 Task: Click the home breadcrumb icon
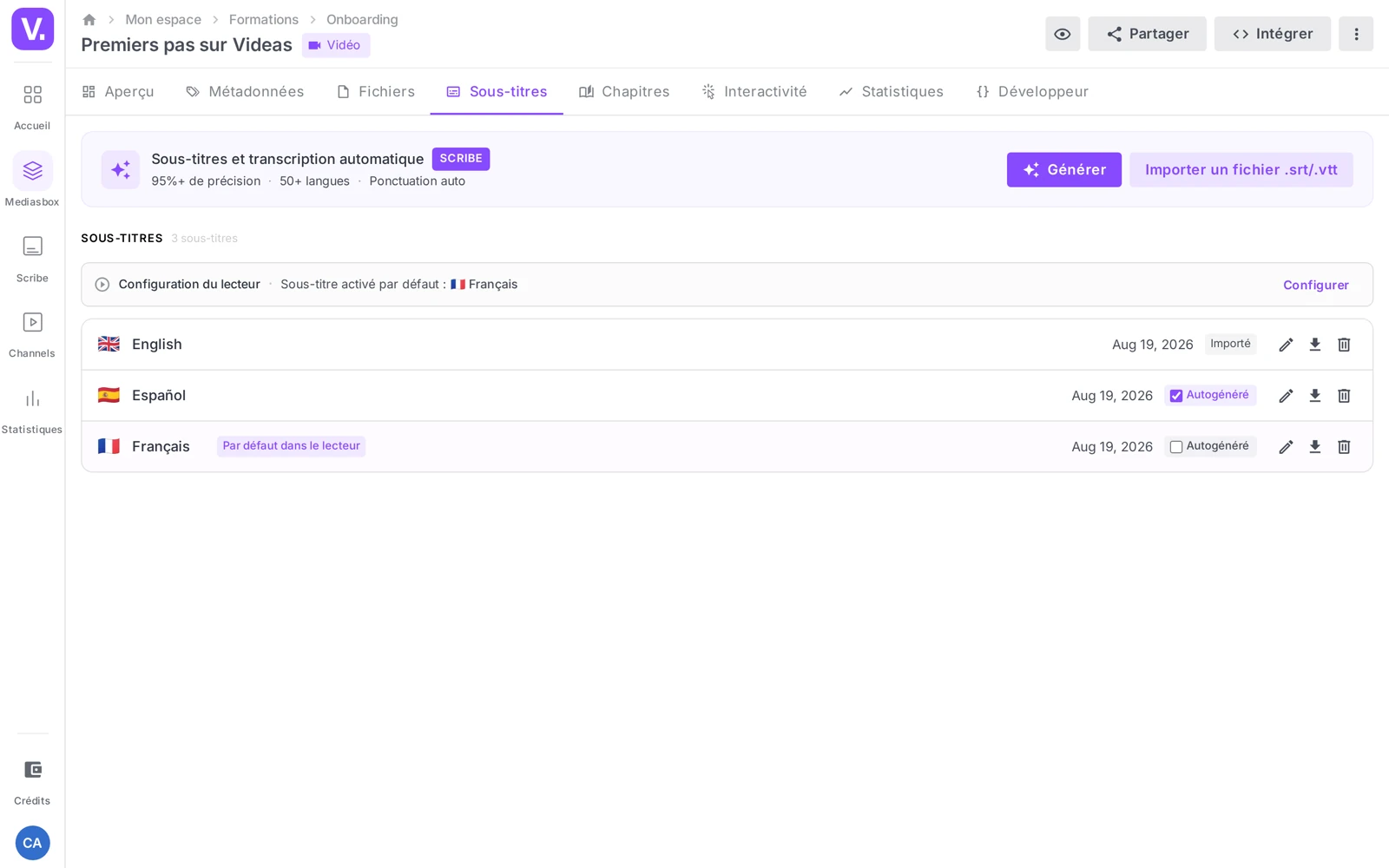[x=89, y=19]
